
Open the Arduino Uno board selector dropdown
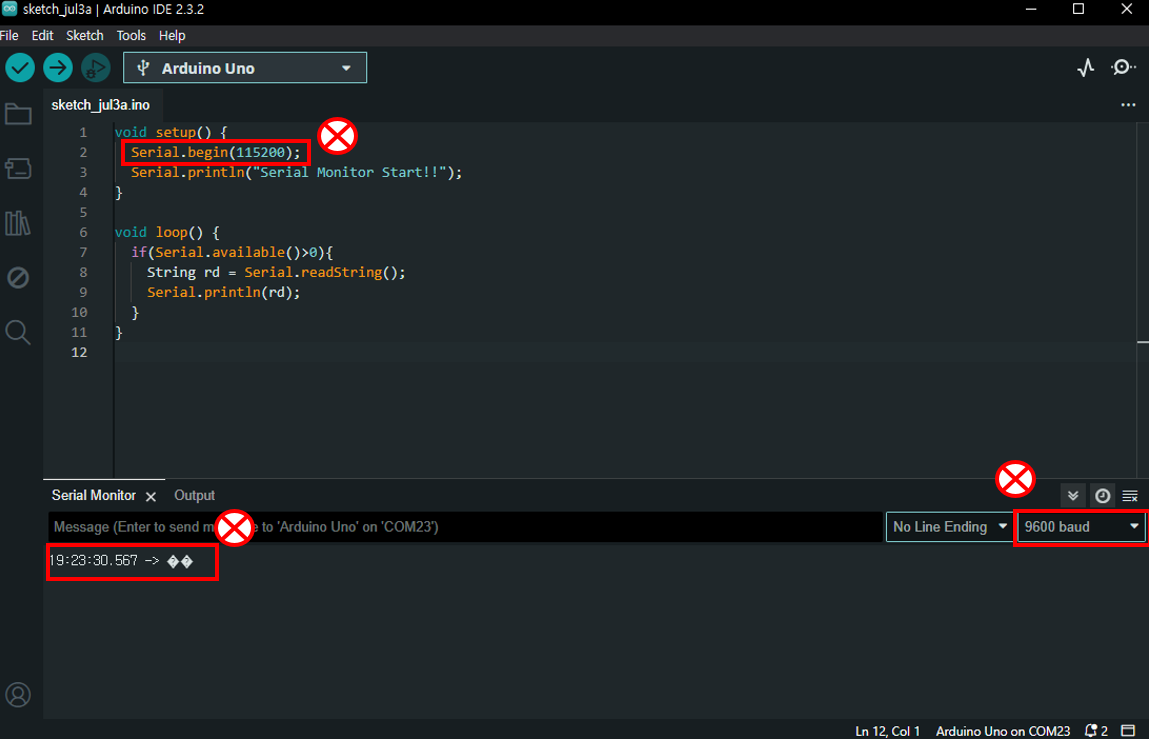pos(245,68)
